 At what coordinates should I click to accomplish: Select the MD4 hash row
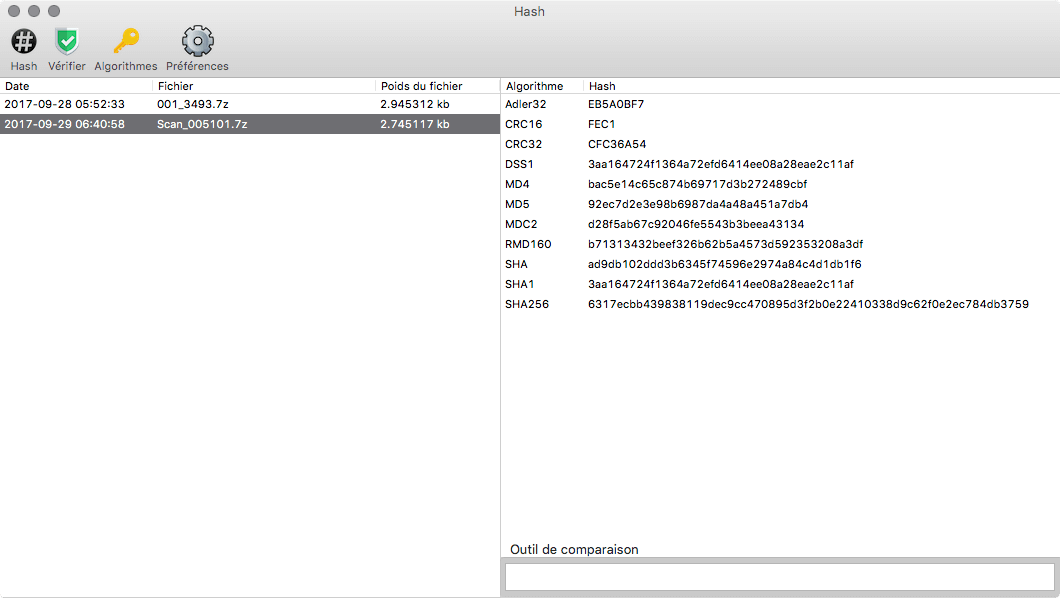pos(780,184)
